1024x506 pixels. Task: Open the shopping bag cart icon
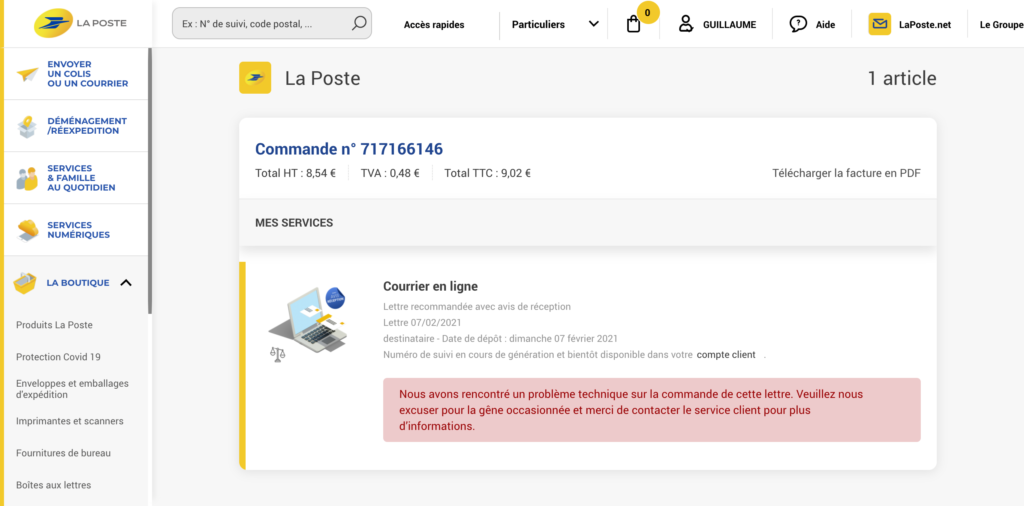point(633,25)
